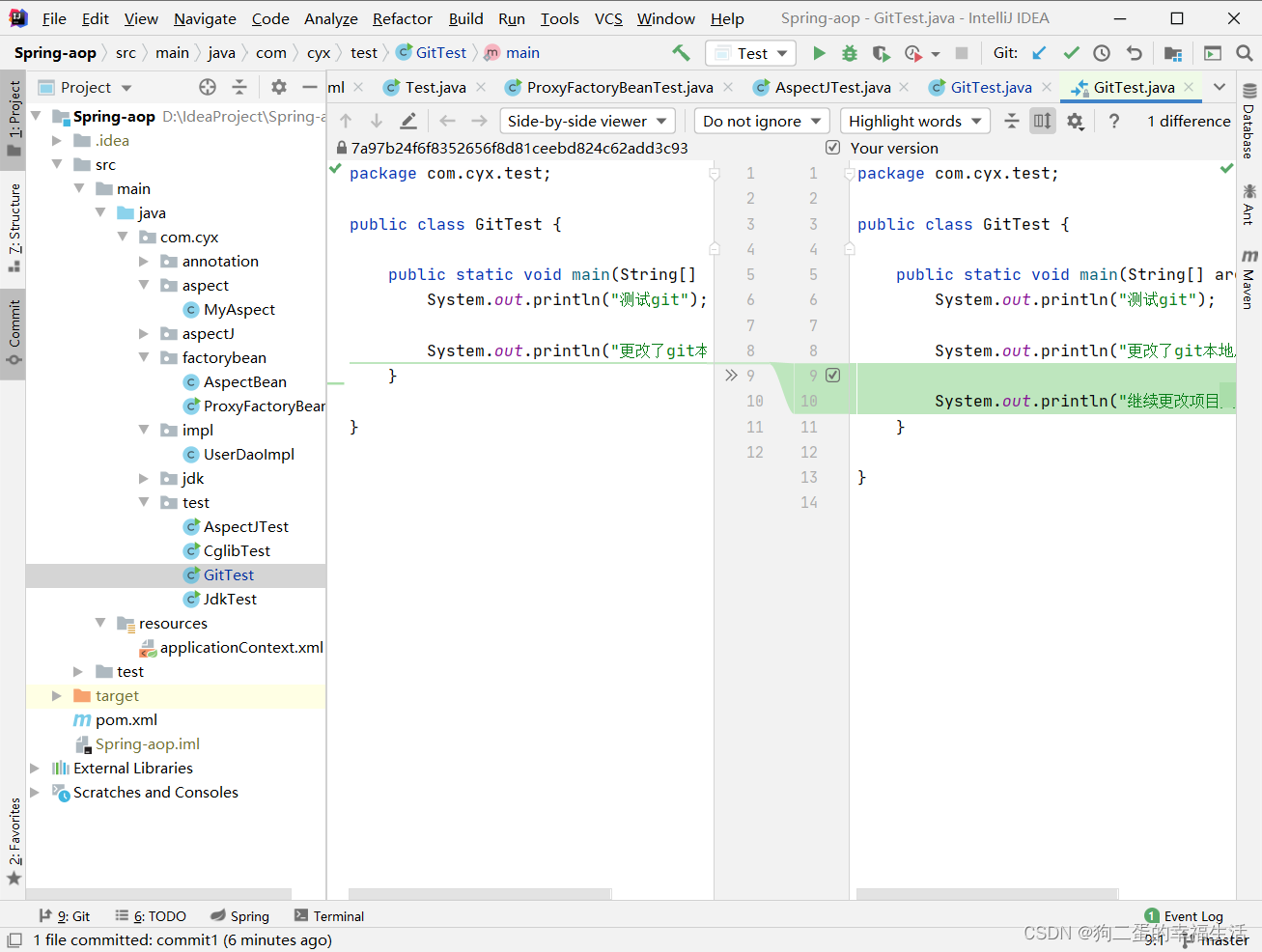Image resolution: width=1262 pixels, height=952 pixels.
Task: Hide the Project tool window
Action: coord(310,87)
